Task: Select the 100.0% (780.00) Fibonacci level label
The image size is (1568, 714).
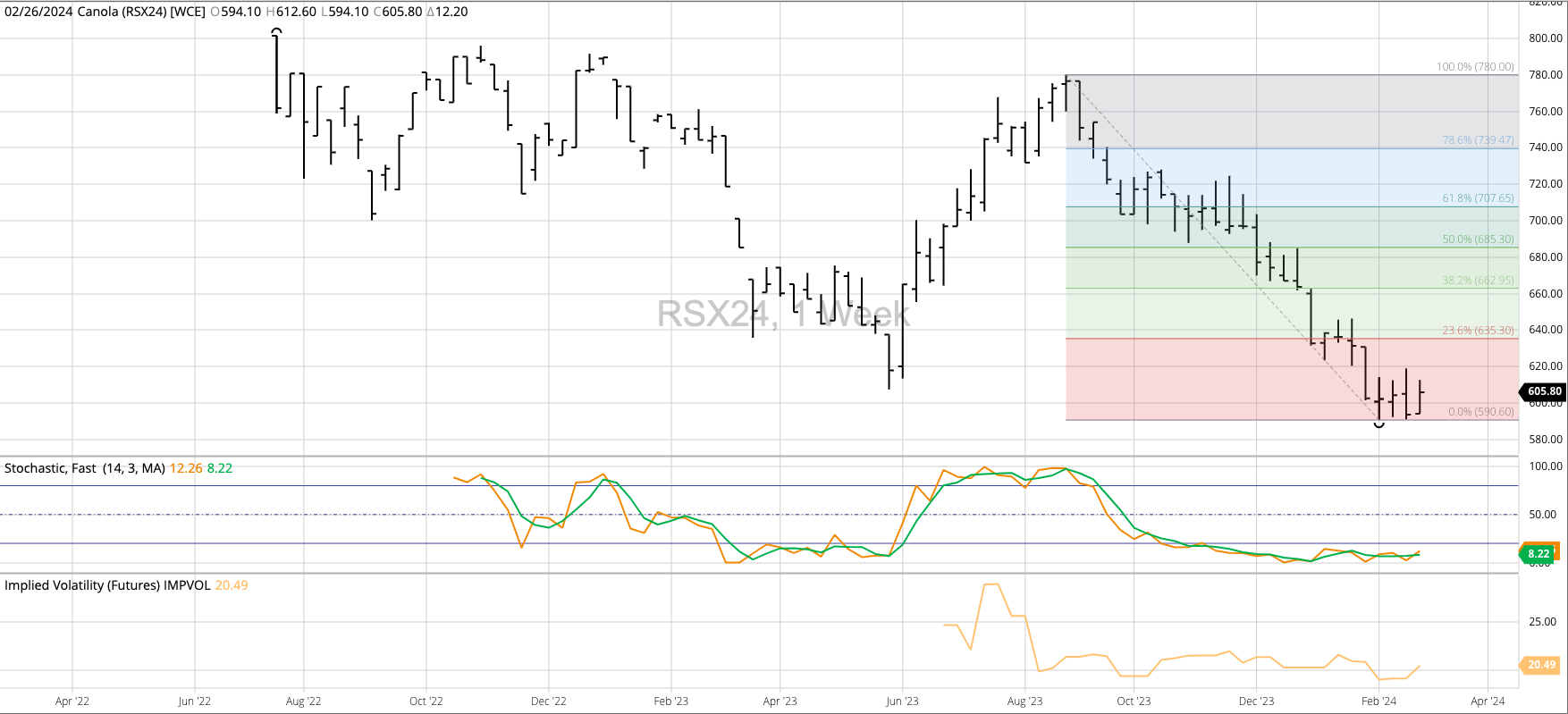Action: point(1475,67)
